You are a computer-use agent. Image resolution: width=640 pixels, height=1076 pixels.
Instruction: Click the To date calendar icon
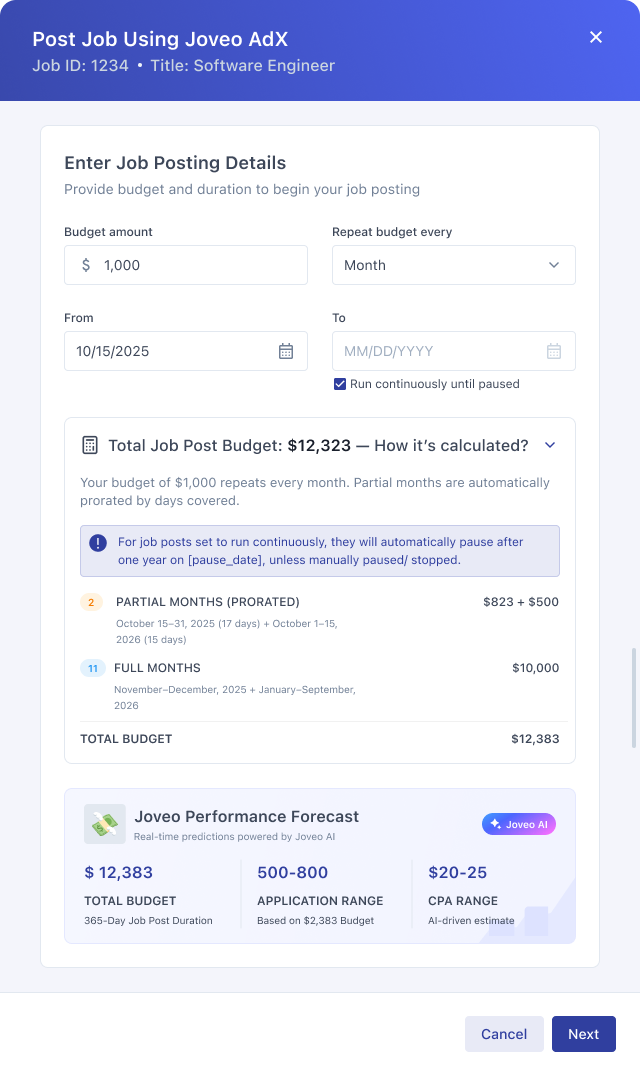click(x=554, y=351)
